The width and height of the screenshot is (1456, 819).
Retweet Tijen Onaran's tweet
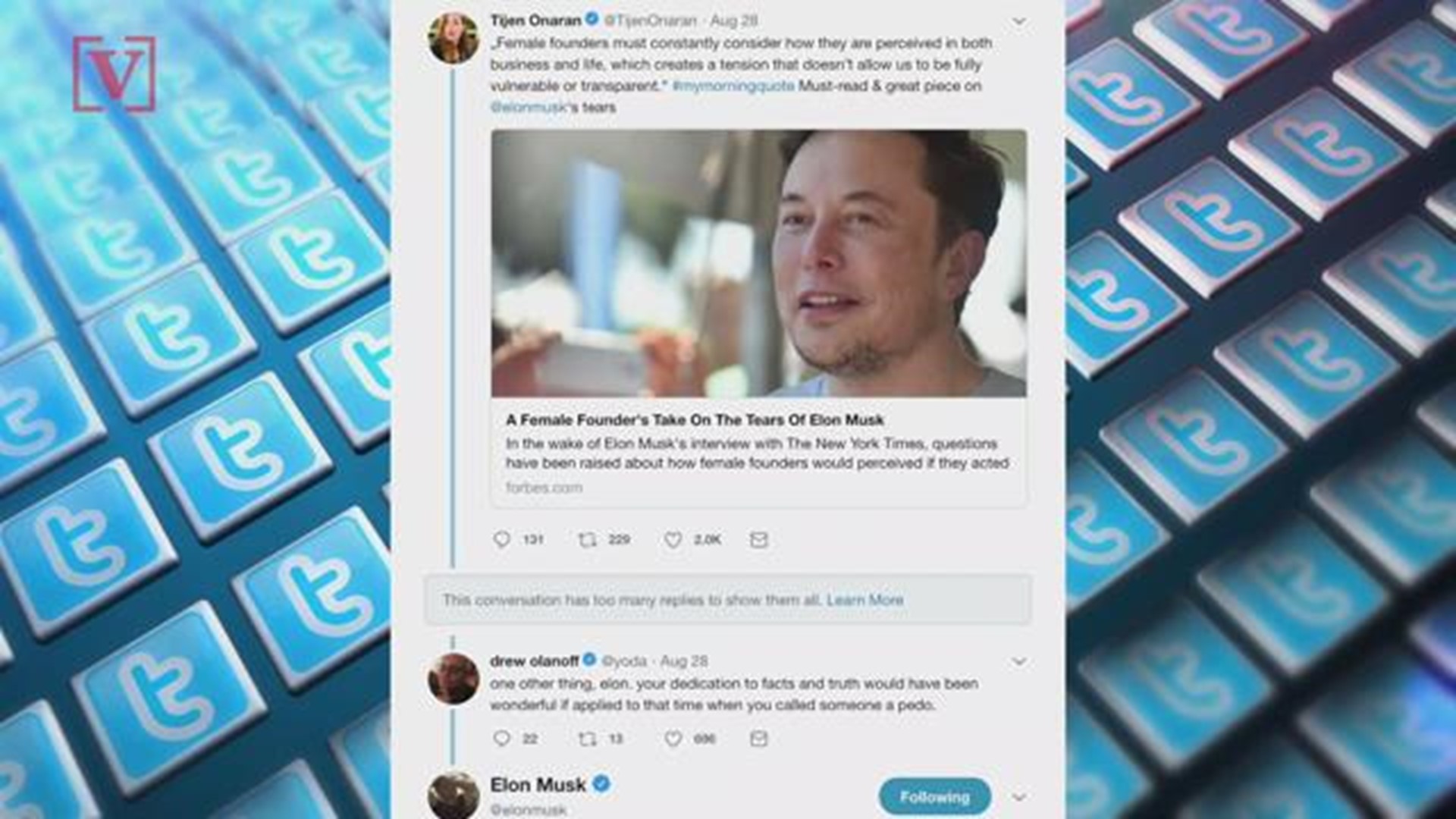588,540
